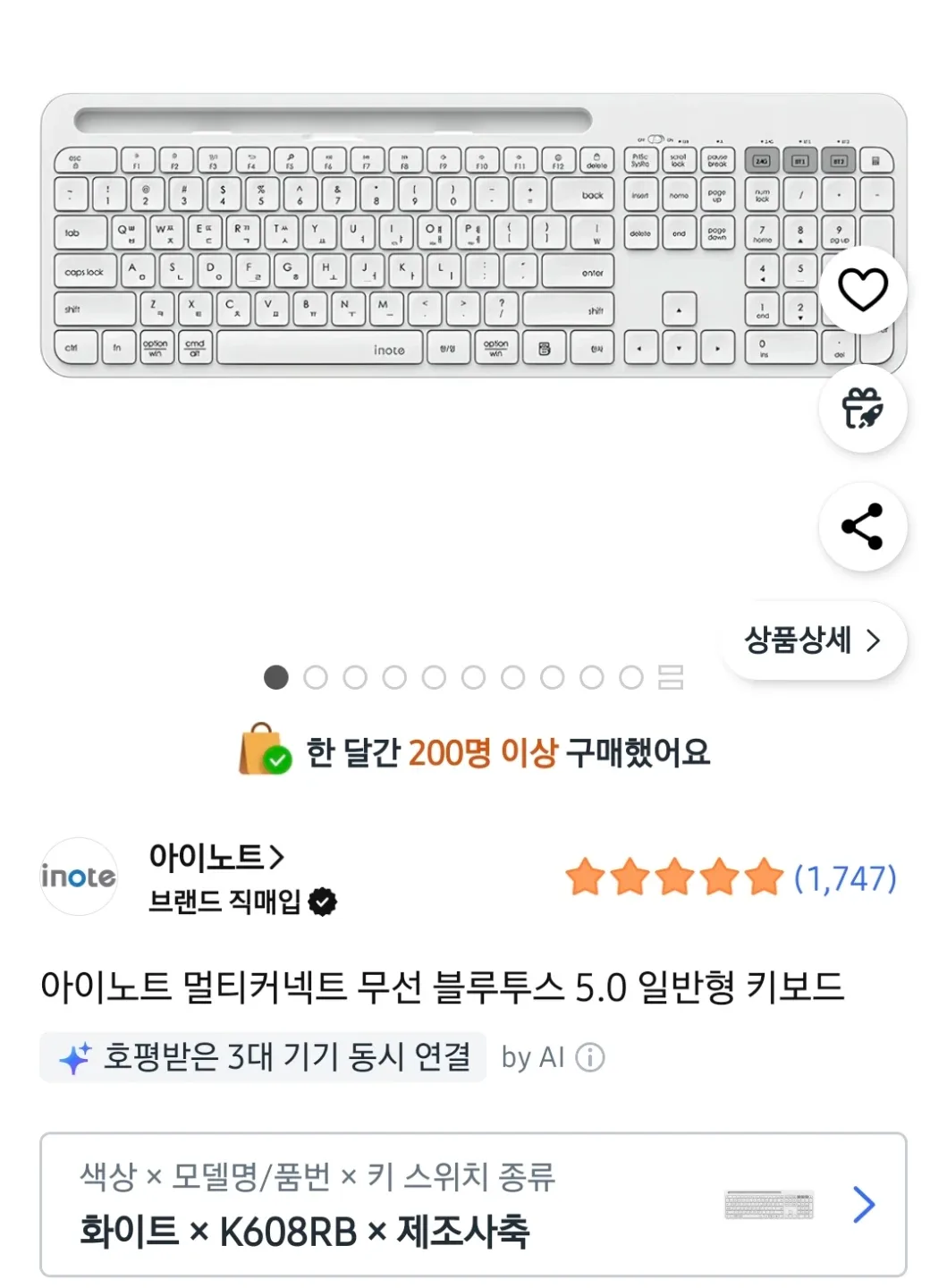947x1288 pixels.
Task: Open the gift/present icon
Action: point(862,409)
